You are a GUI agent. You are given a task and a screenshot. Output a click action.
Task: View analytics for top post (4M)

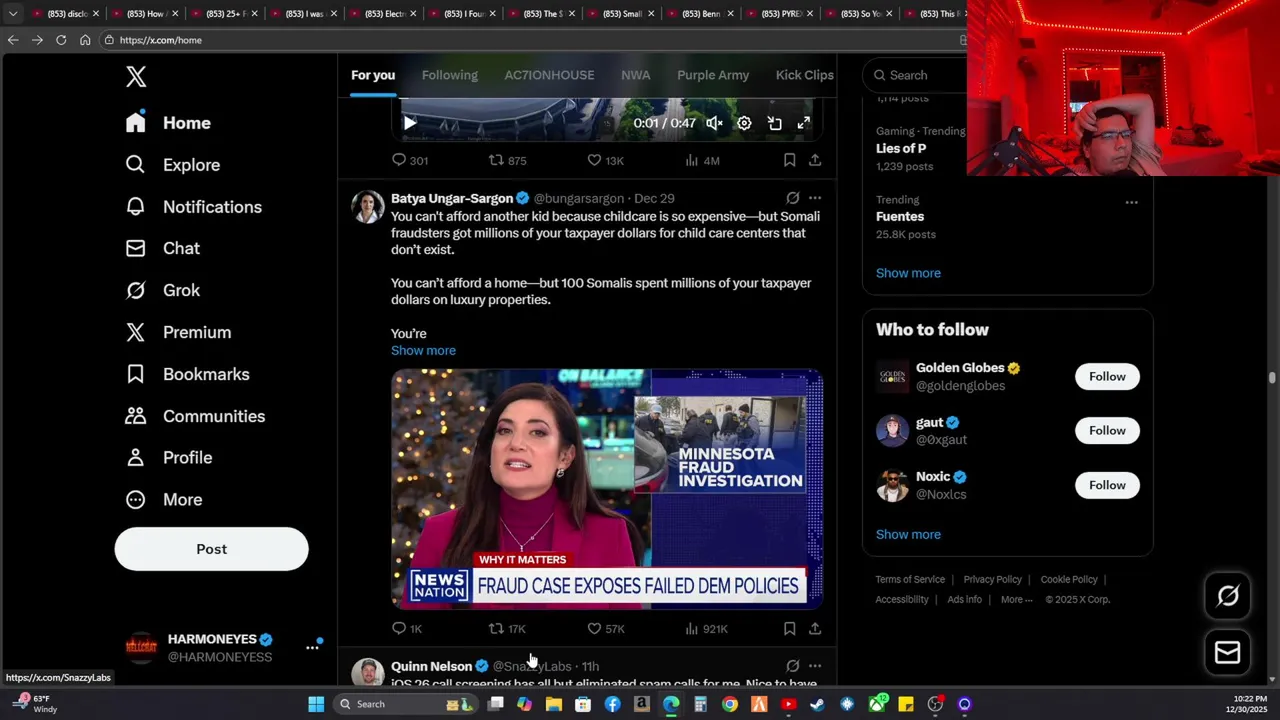702,160
